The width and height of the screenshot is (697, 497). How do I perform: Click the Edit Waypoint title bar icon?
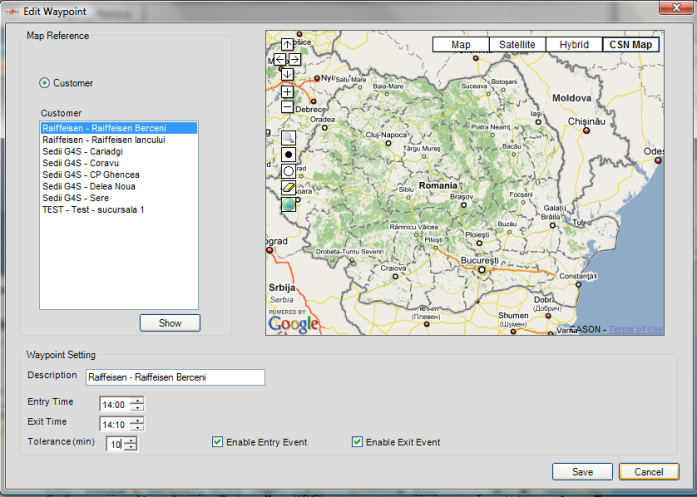tap(12, 12)
